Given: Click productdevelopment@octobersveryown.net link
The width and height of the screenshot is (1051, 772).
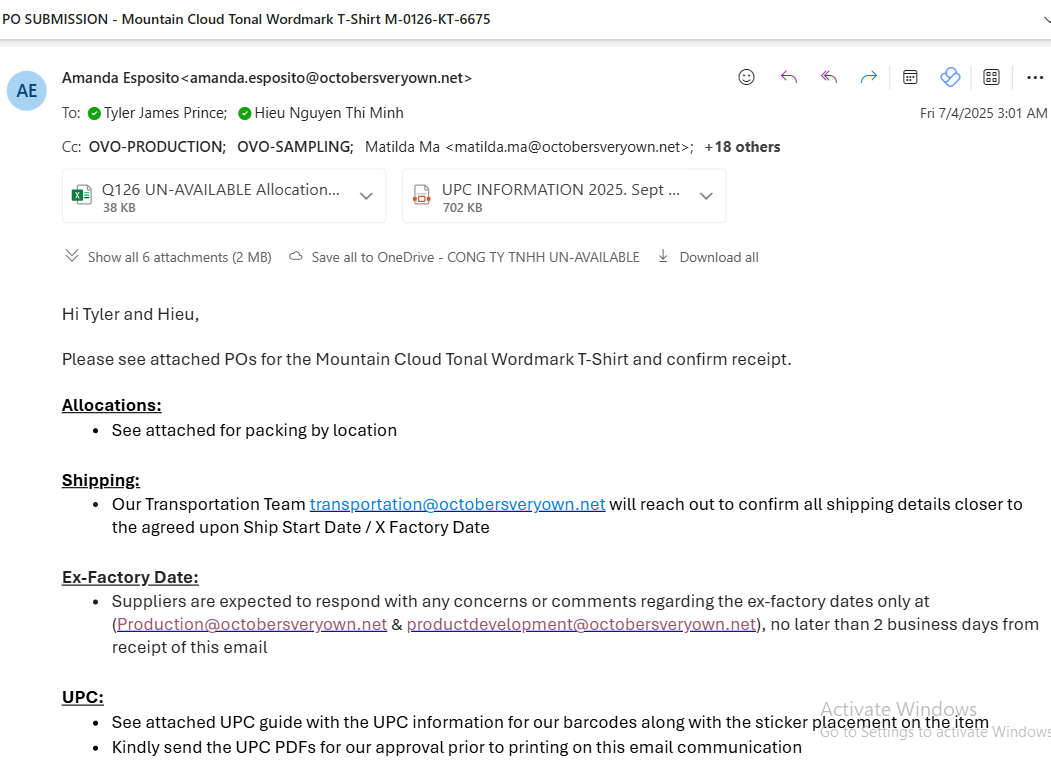Looking at the screenshot, I should click(x=580, y=624).
